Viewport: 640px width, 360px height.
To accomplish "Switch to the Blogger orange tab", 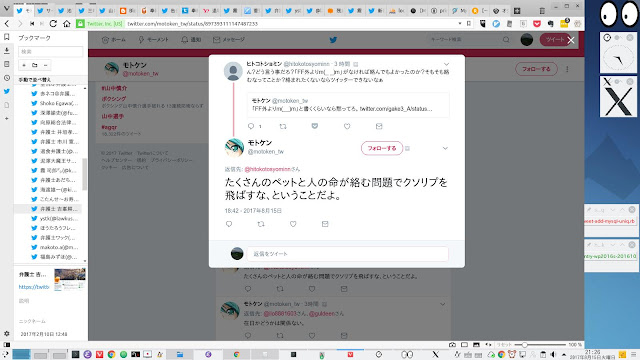I will pyautogui.click(x=127, y=11).
